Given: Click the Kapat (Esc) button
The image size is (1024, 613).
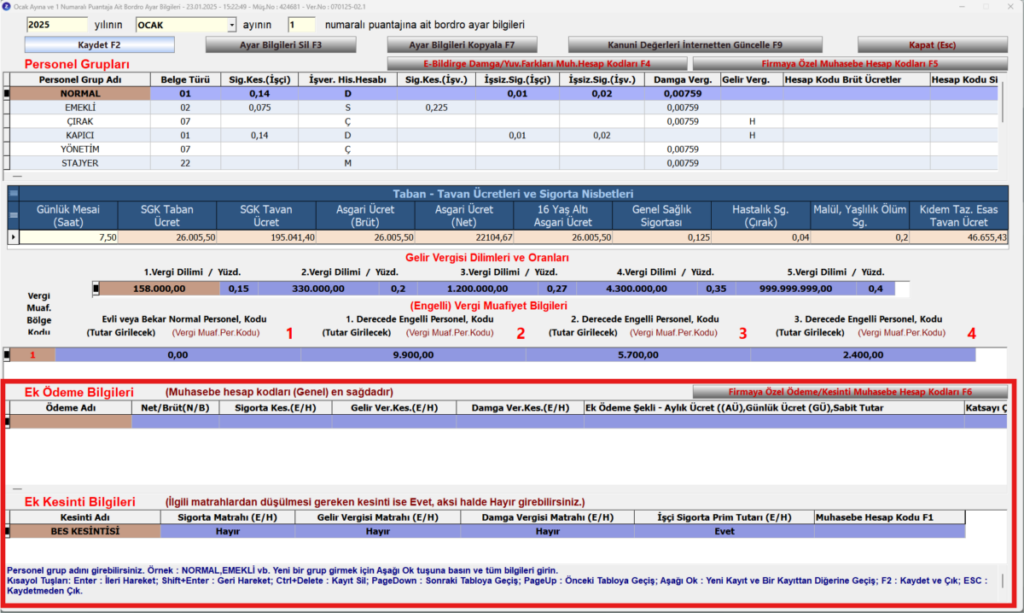Looking at the screenshot, I should tap(932, 44).
